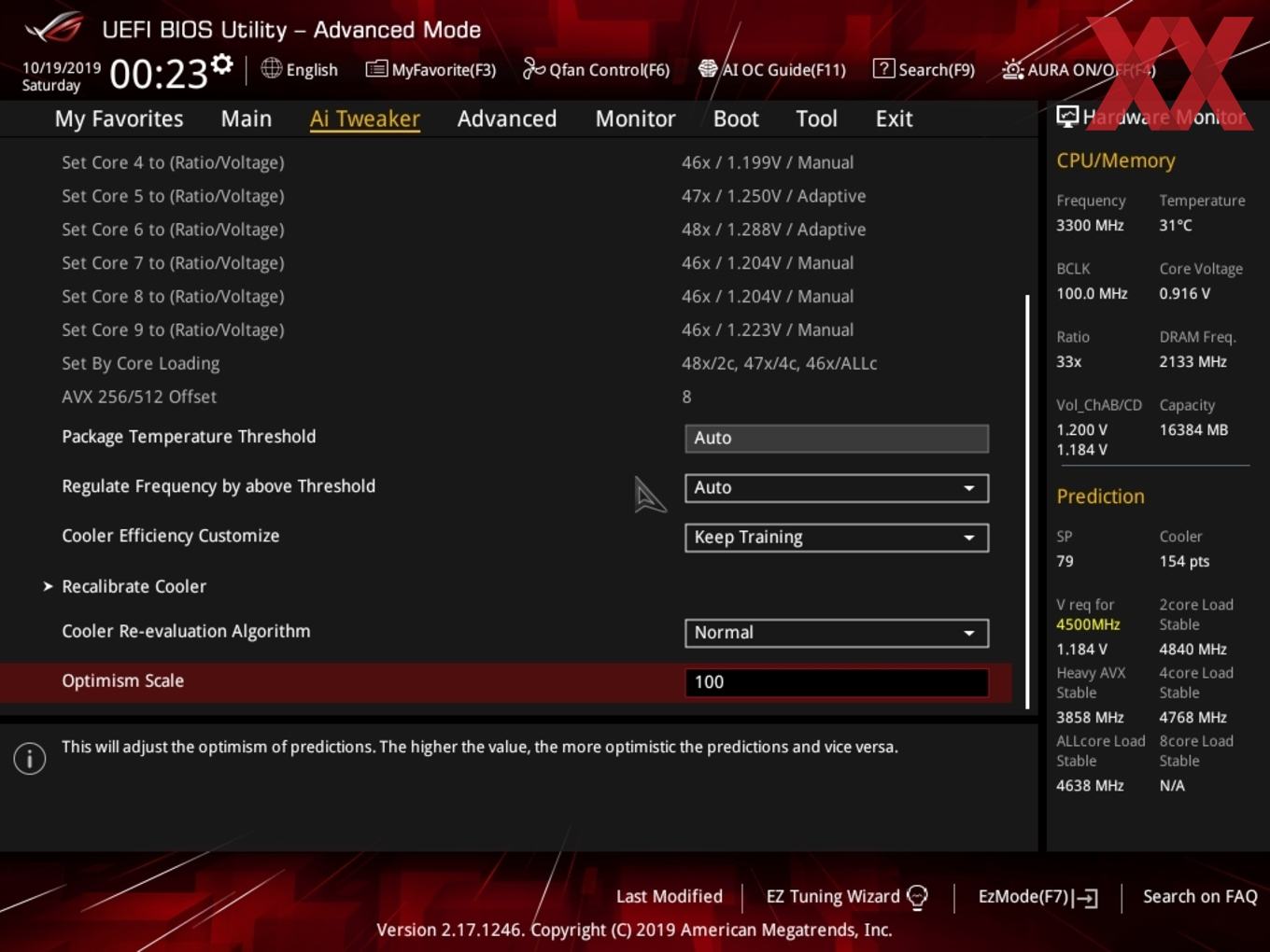Image resolution: width=1270 pixels, height=952 pixels.
Task: Toggle AURA ON/OFF(F4)
Action: pos(1079,69)
